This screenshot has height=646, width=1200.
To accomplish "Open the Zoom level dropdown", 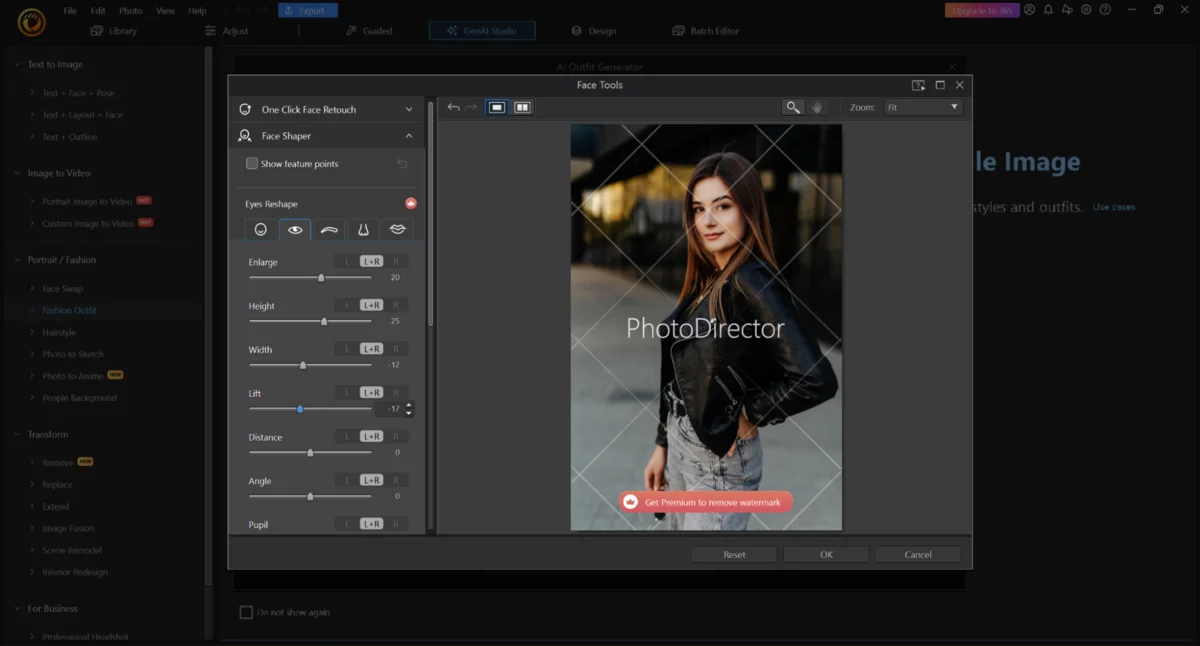I will coord(922,107).
